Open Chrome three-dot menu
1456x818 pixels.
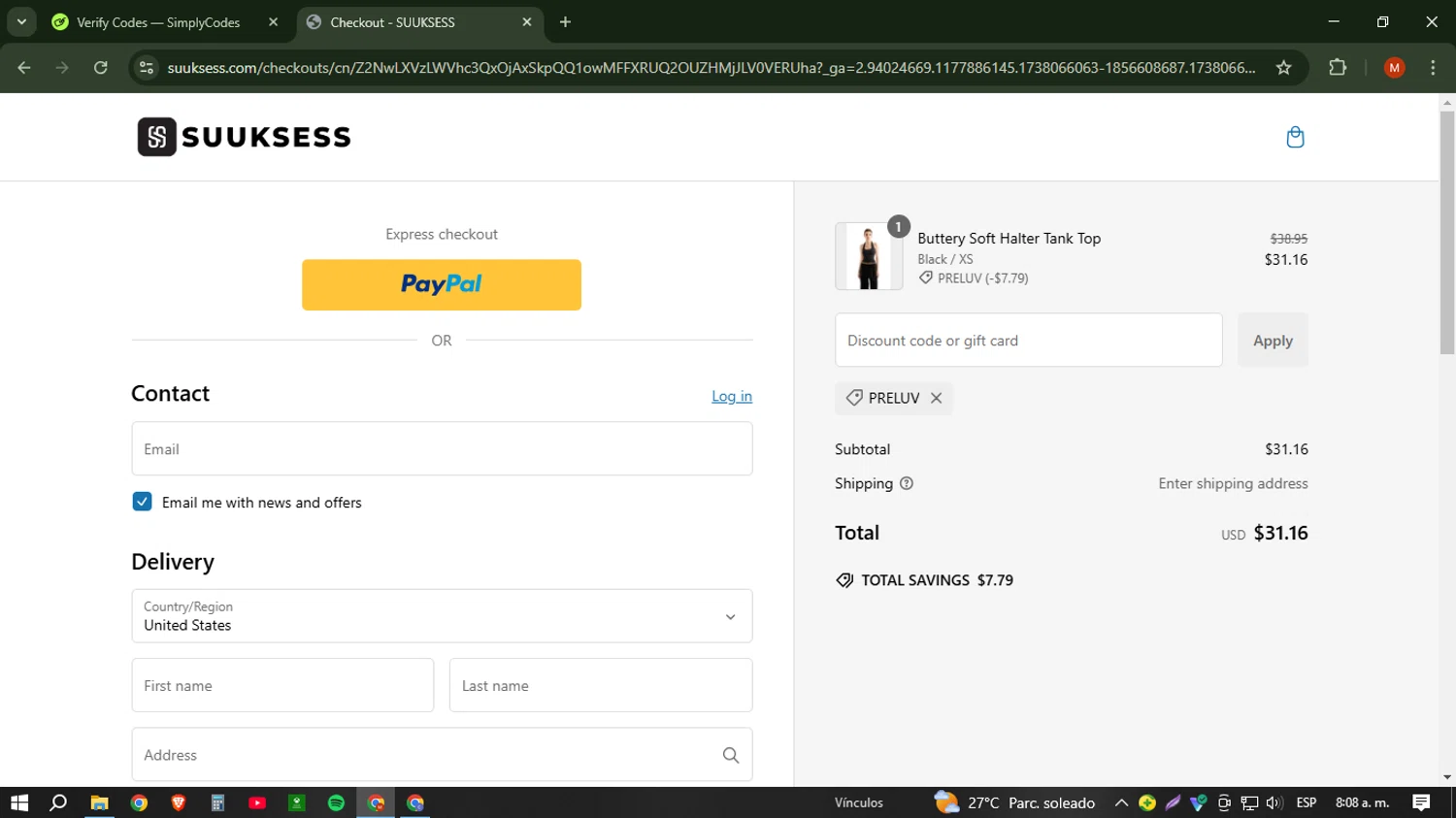1433,67
